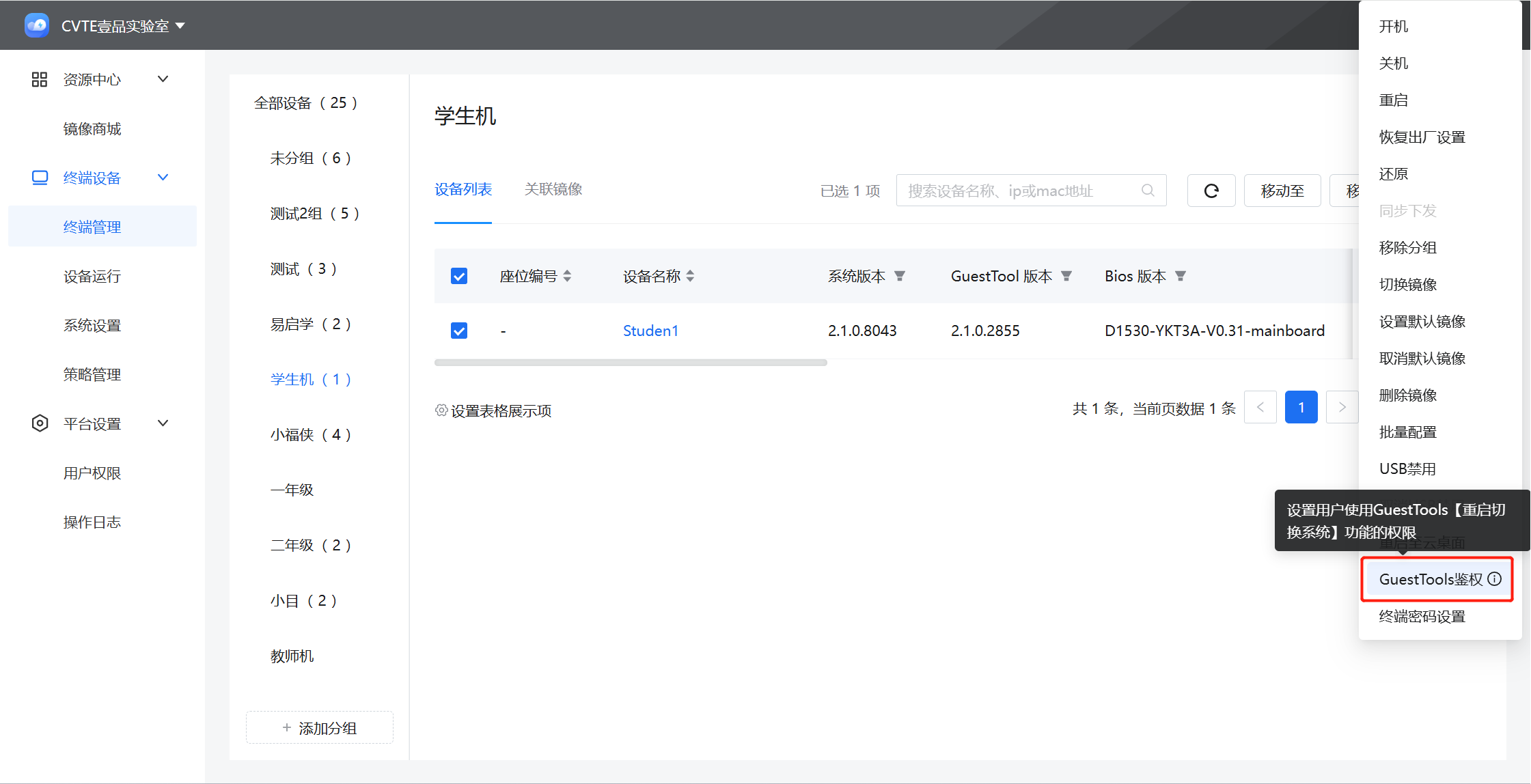Uncheck the Studen1 row checkbox
The height and width of the screenshot is (784, 1531).
pos(459,331)
